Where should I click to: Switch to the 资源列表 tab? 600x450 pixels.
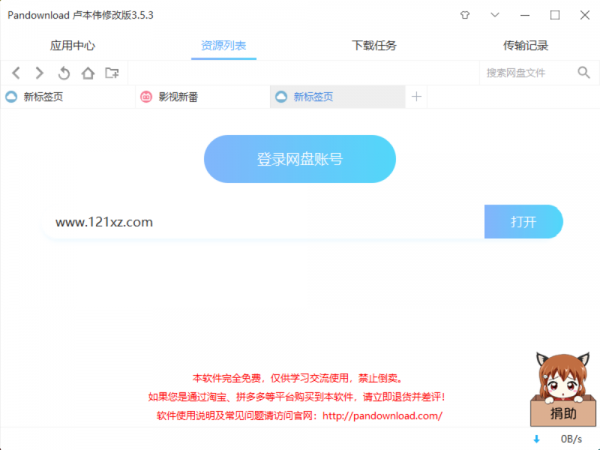pyautogui.click(x=223, y=46)
